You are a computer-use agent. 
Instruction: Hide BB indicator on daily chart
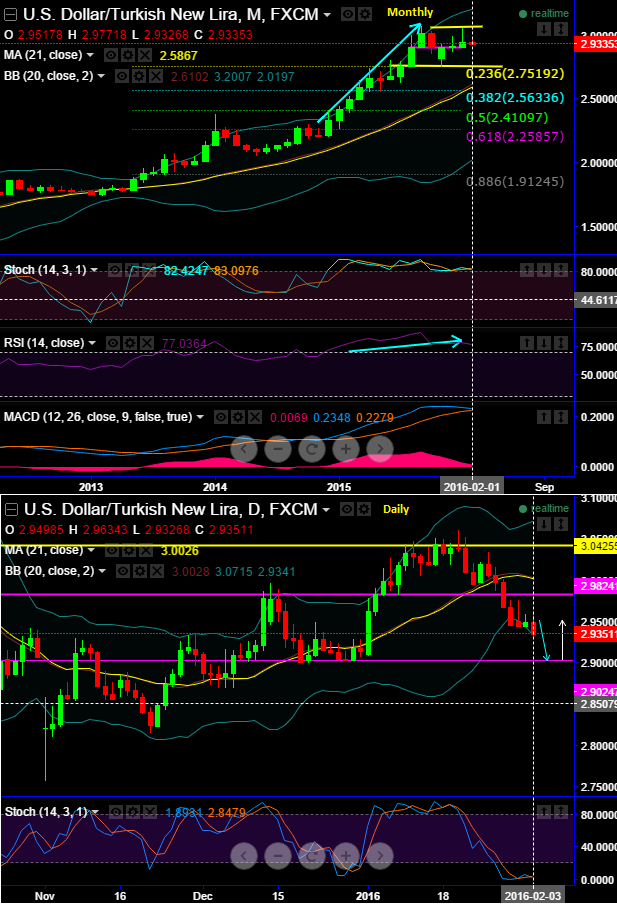click(124, 571)
